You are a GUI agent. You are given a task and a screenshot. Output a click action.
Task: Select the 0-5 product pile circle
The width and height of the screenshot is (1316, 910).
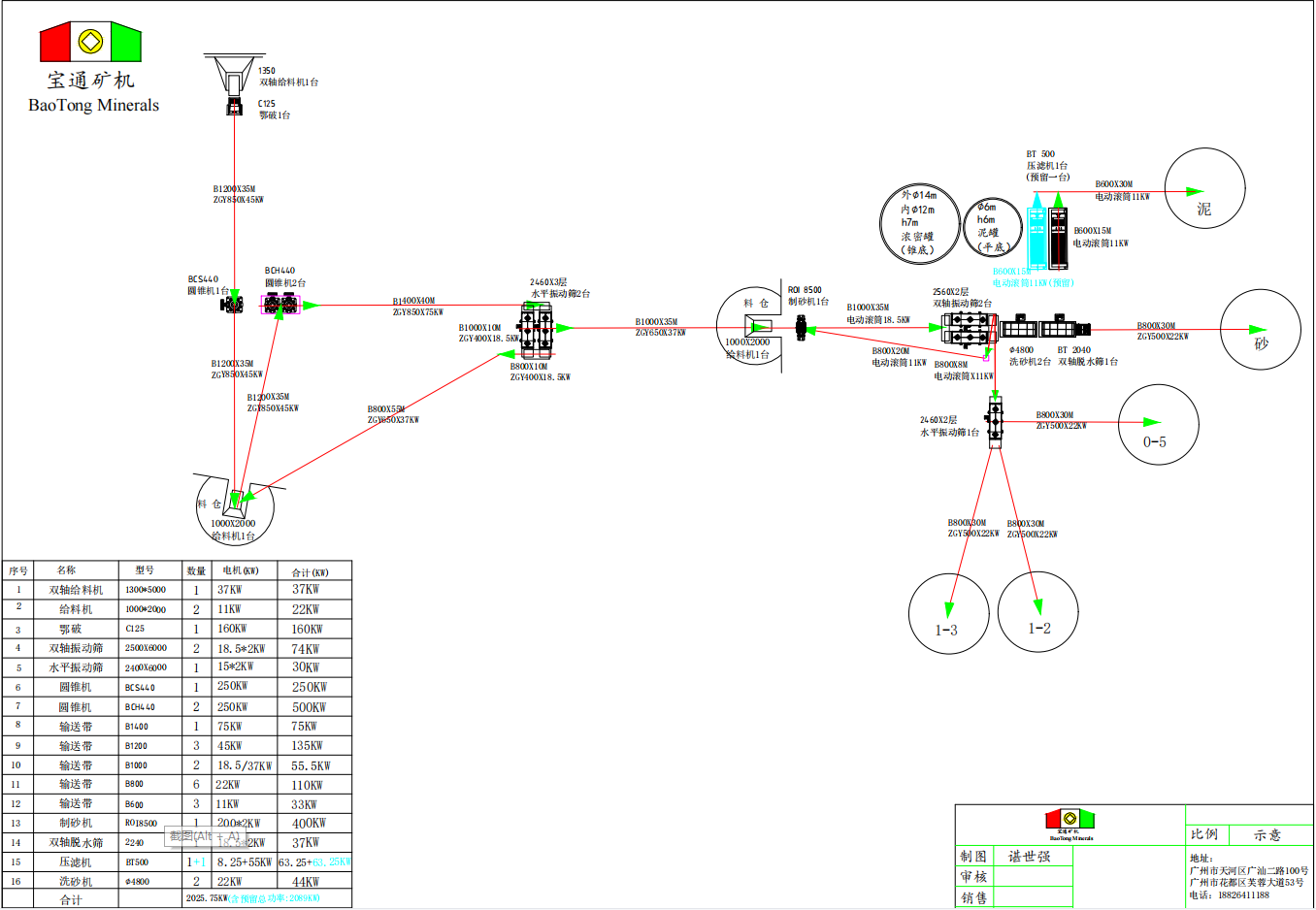[x=1158, y=424]
